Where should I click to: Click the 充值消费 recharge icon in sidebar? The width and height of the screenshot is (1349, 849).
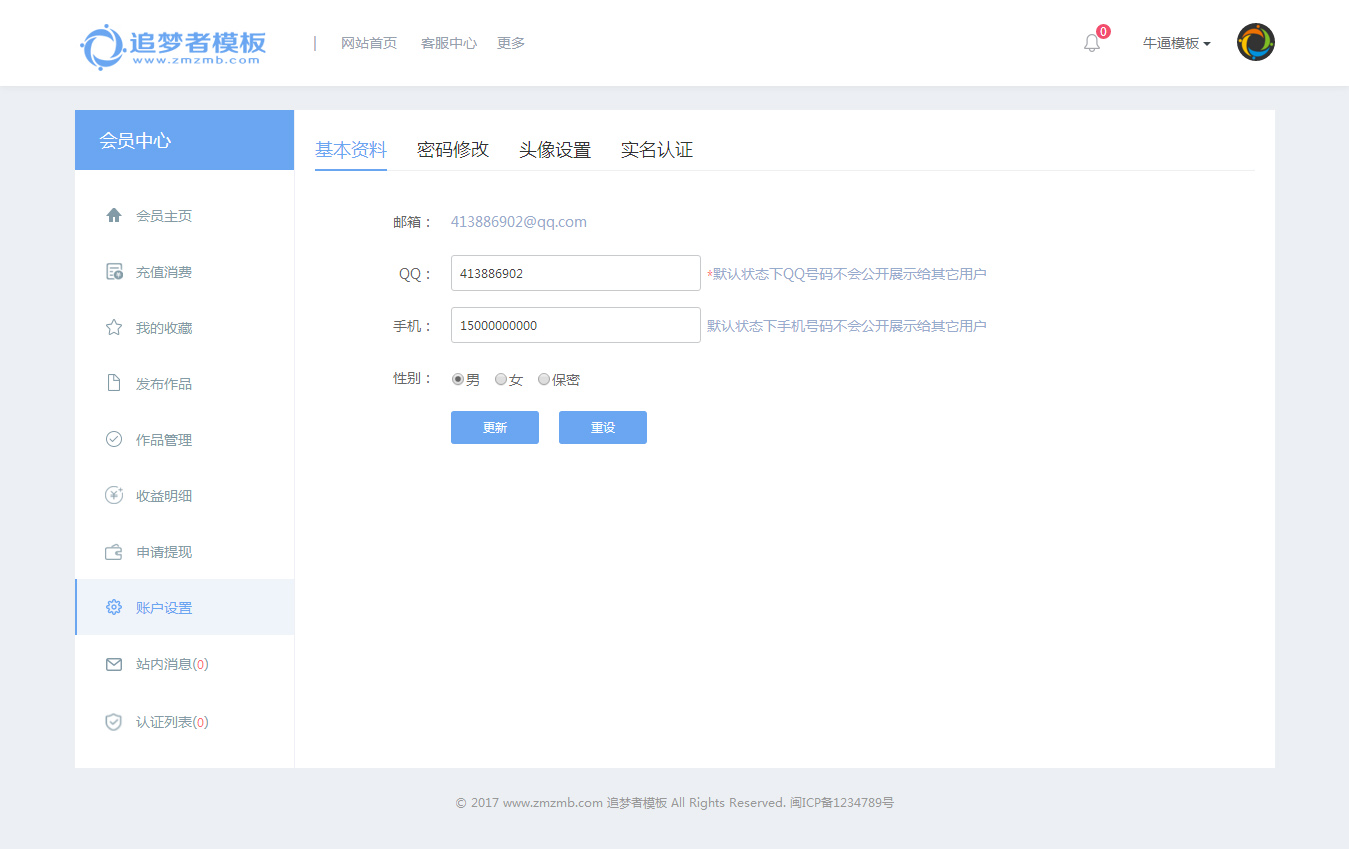[114, 272]
